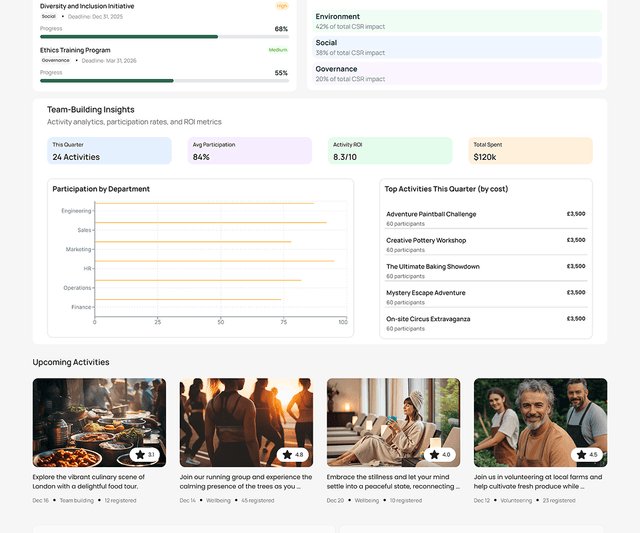Click the Engineering bar in participation chart

tap(204, 203)
